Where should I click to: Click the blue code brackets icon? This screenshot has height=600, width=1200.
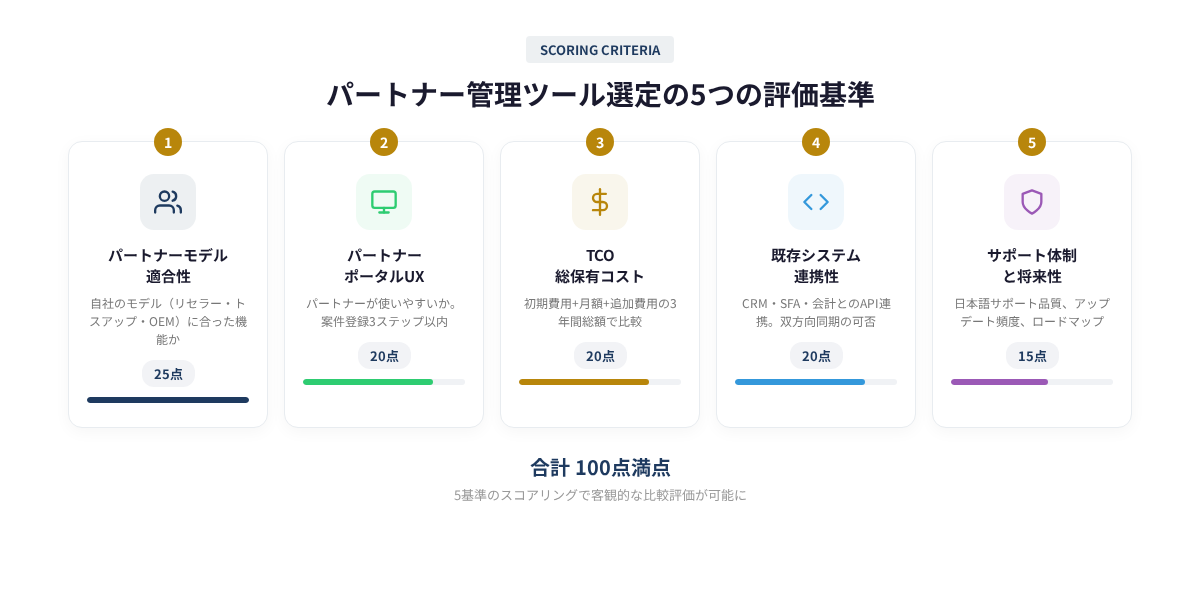[816, 202]
